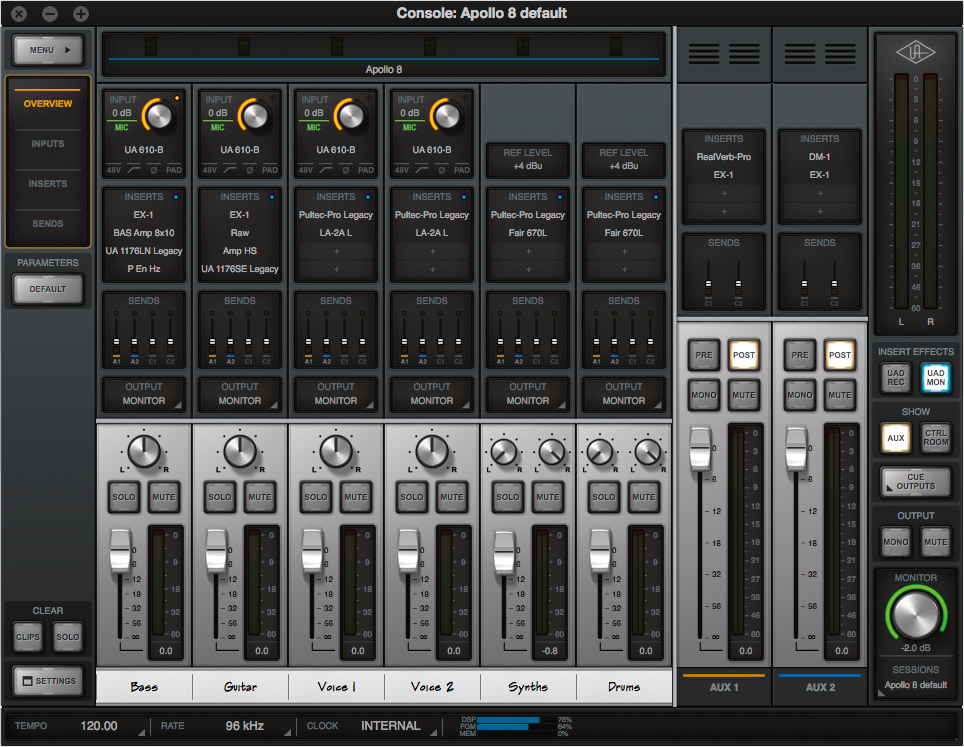Click the Bass input gain knob

pos(158,116)
